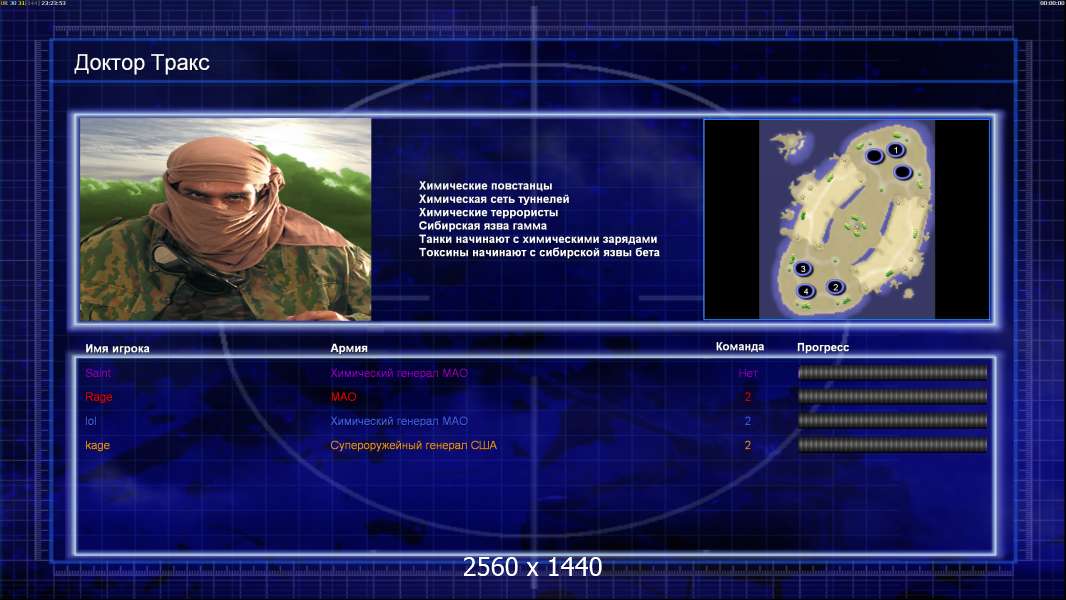This screenshot has width=1066, height=600.
Task: Click the line Токсины начинают с сибирской язвы бета
Action: pyautogui.click(x=539, y=252)
